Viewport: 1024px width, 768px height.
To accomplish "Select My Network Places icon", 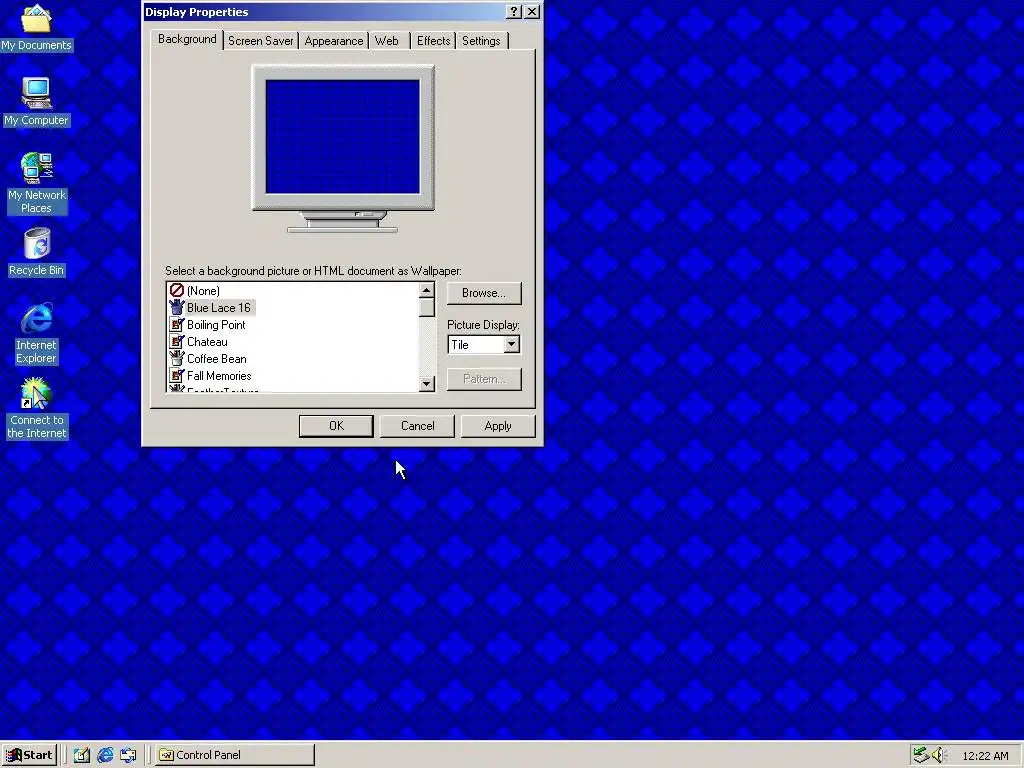I will click(x=37, y=183).
